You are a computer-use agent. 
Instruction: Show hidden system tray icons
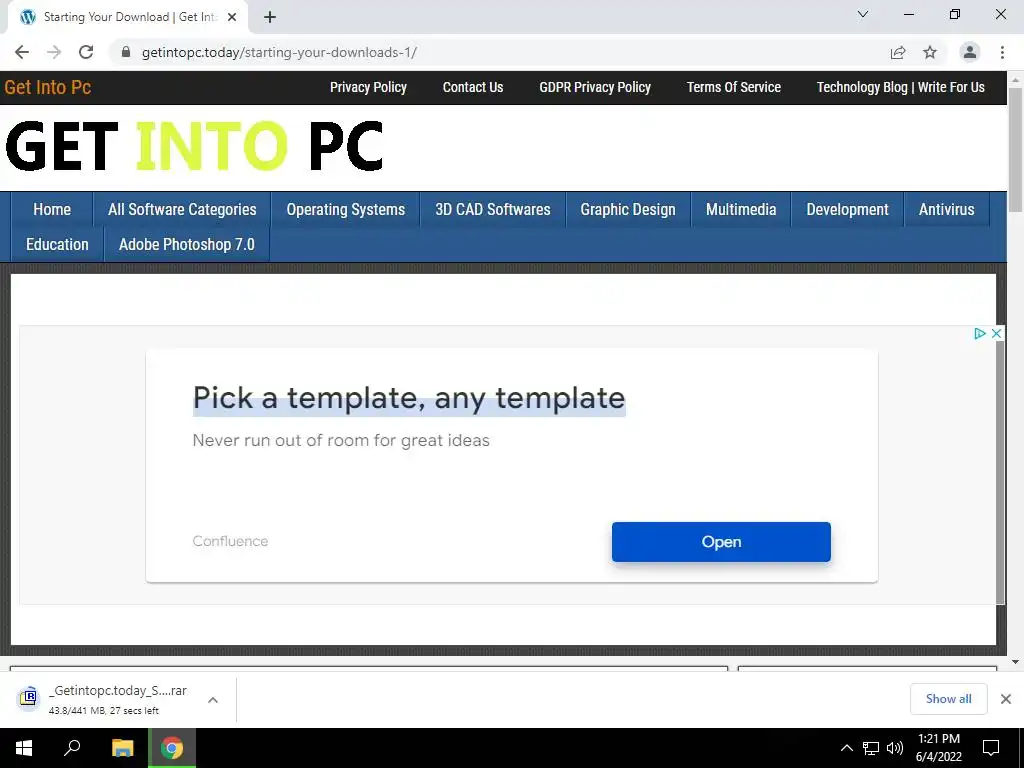point(846,748)
